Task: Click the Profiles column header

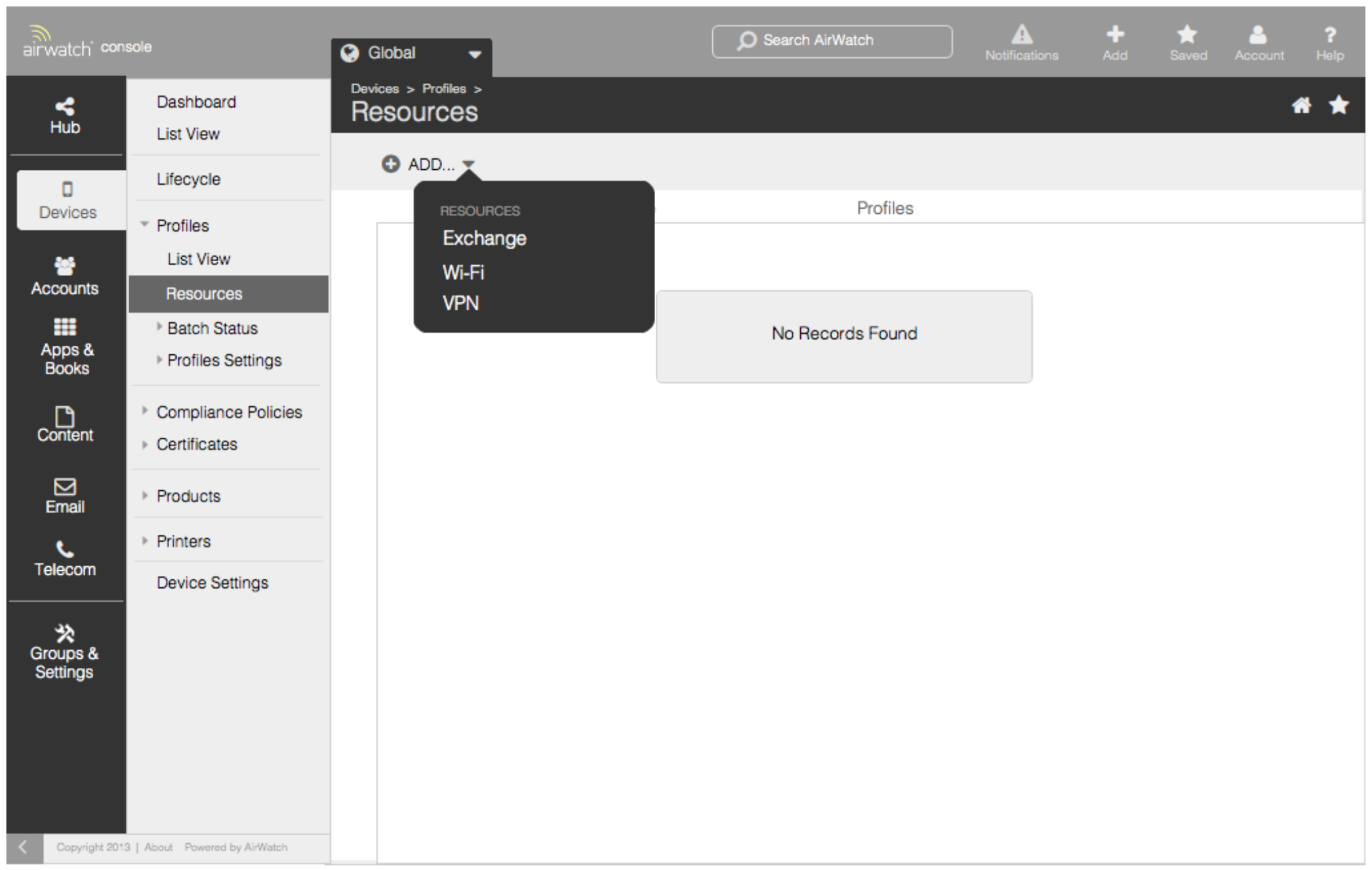Action: click(x=885, y=208)
